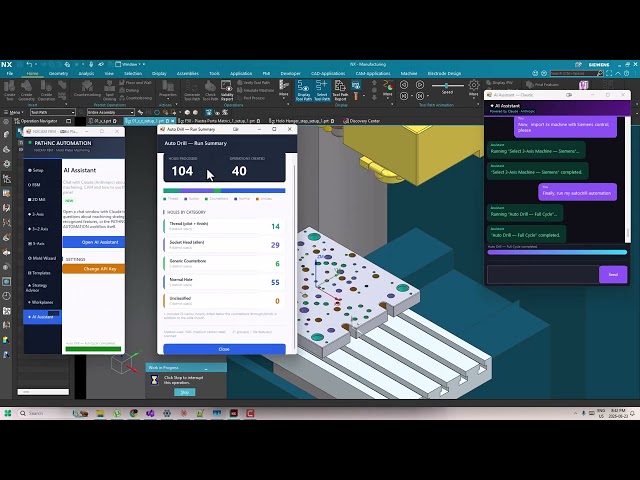Viewport: 640px width, 480px height.
Task: Open the Windows Start menu
Action: pos(8,413)
